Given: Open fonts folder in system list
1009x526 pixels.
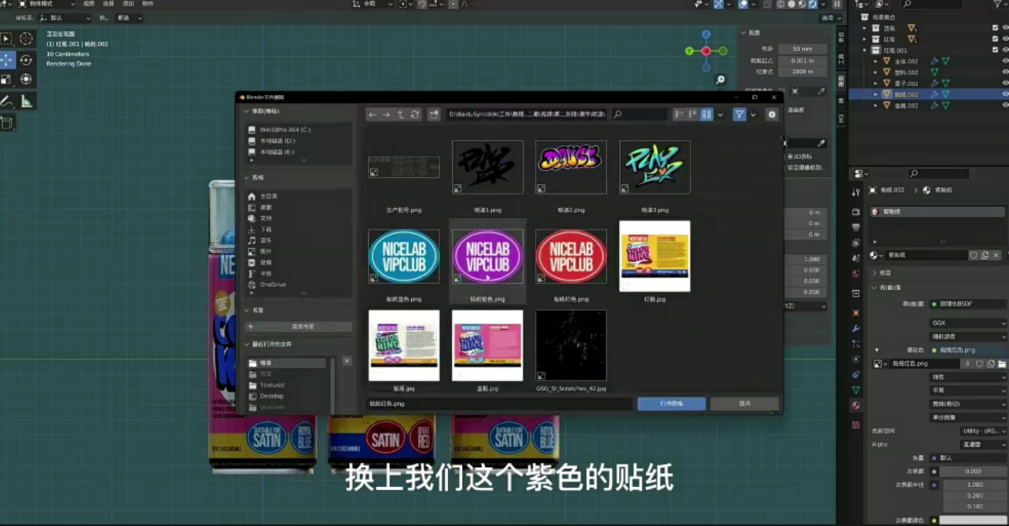Looking at the screenshot, I should pos(299,274).
